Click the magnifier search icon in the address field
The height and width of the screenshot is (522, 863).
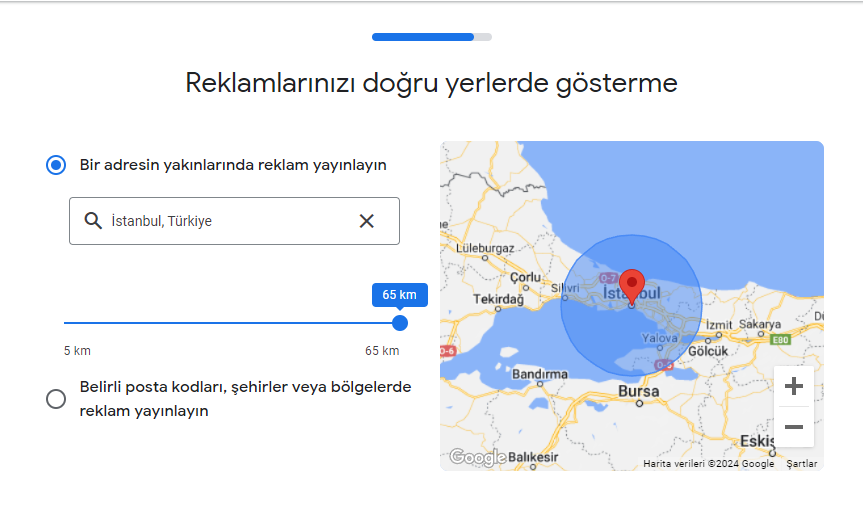pyautogui.click(x=93, y=221)
